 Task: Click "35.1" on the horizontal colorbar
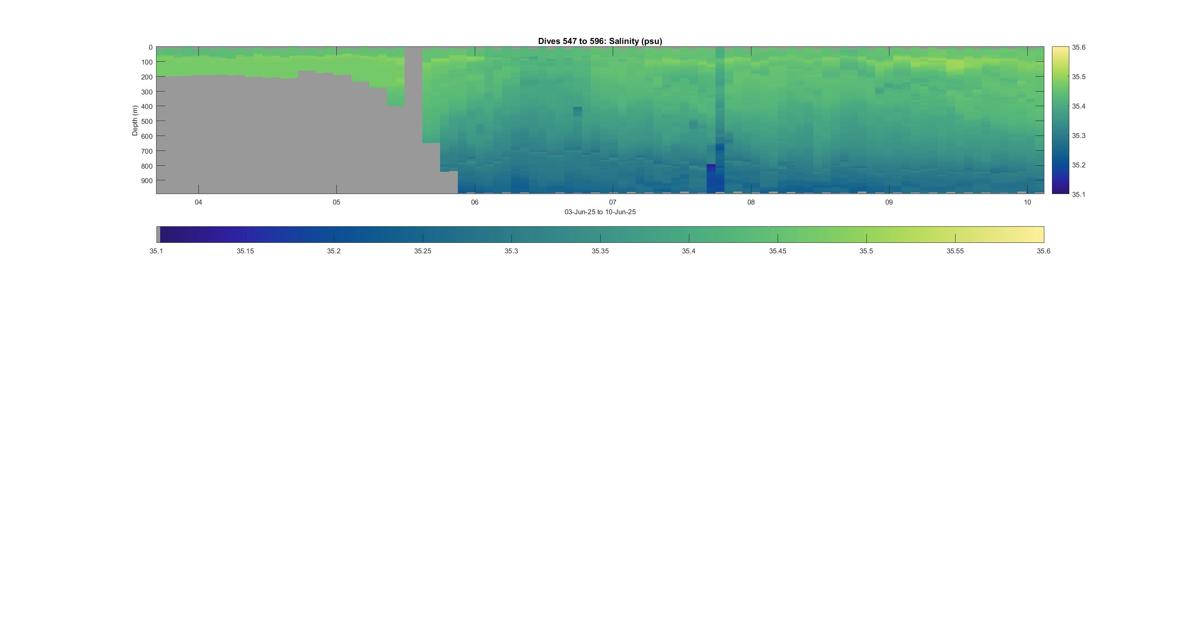[x=156, y=251]
